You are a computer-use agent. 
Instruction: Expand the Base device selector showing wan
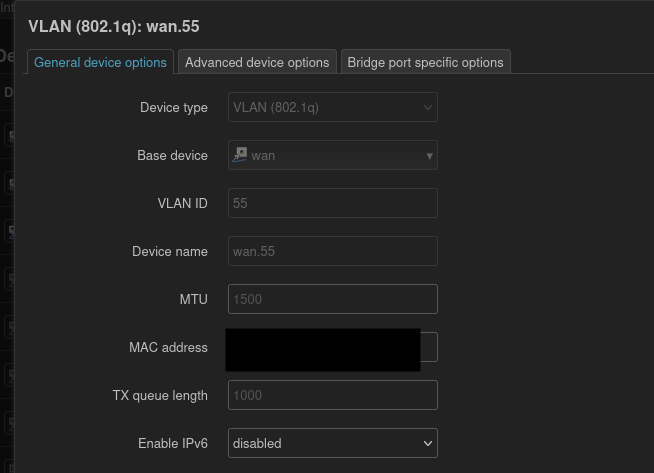332,155
